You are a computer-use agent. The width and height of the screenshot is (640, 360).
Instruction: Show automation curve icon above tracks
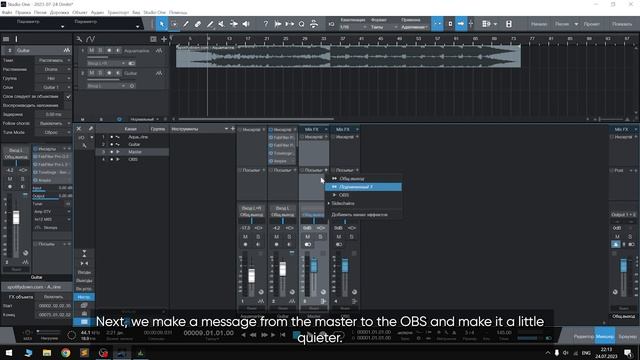point(91,39)
